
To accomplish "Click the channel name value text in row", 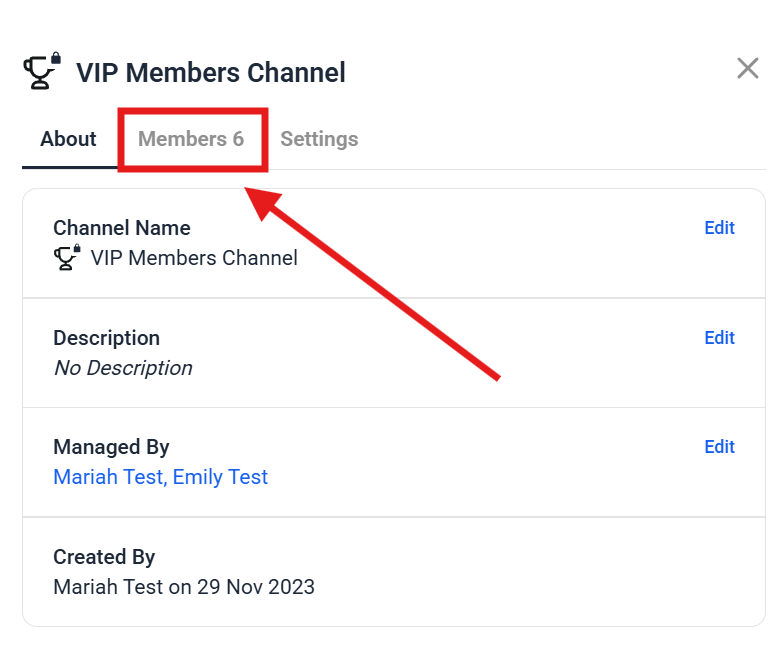I will tap(194, 258).
